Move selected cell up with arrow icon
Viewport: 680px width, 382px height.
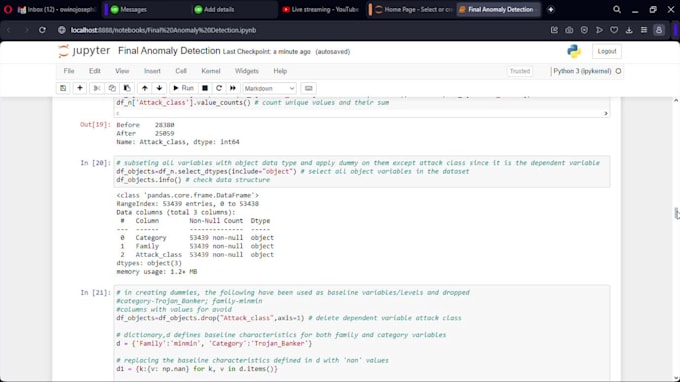click(x=144, y=88)
